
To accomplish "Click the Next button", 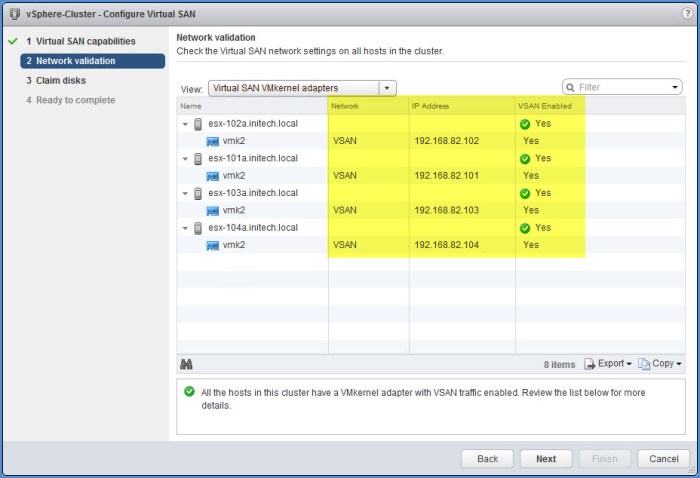I will click(x=546, y=459).
